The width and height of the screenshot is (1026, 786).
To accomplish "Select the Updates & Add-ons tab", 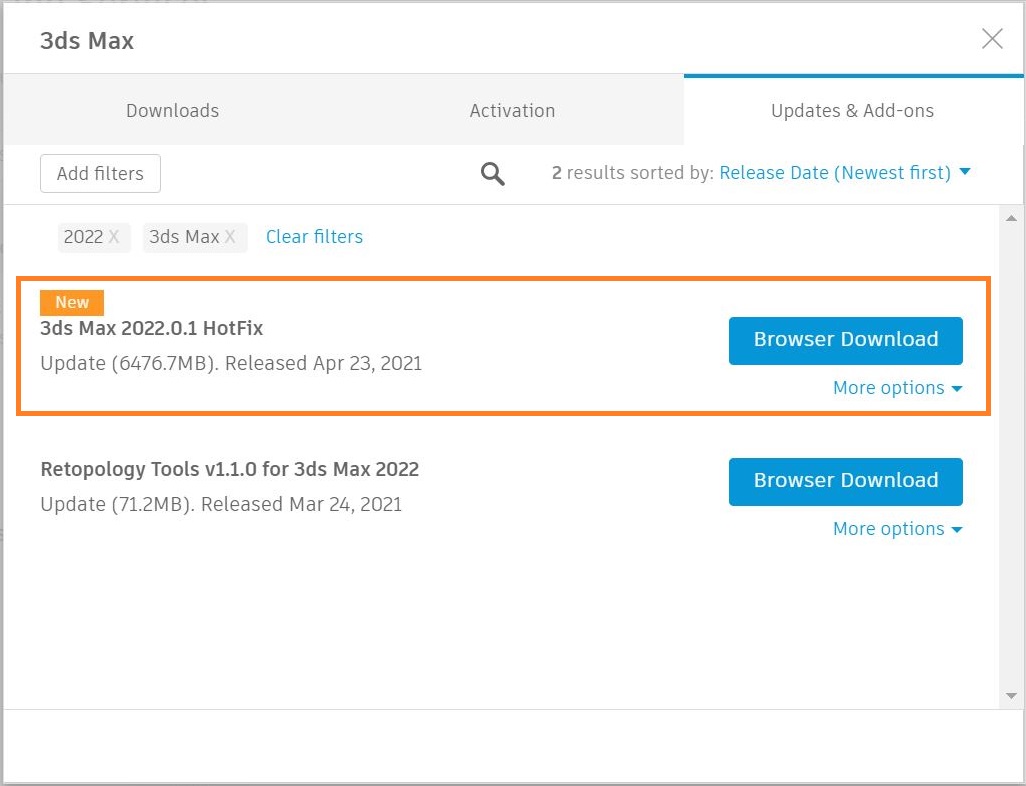I will click(852, 110).
